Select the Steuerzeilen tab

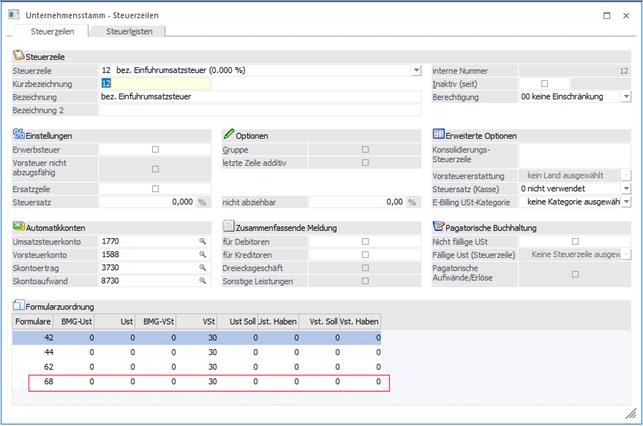pyautogui.click(x=50, y=31)
